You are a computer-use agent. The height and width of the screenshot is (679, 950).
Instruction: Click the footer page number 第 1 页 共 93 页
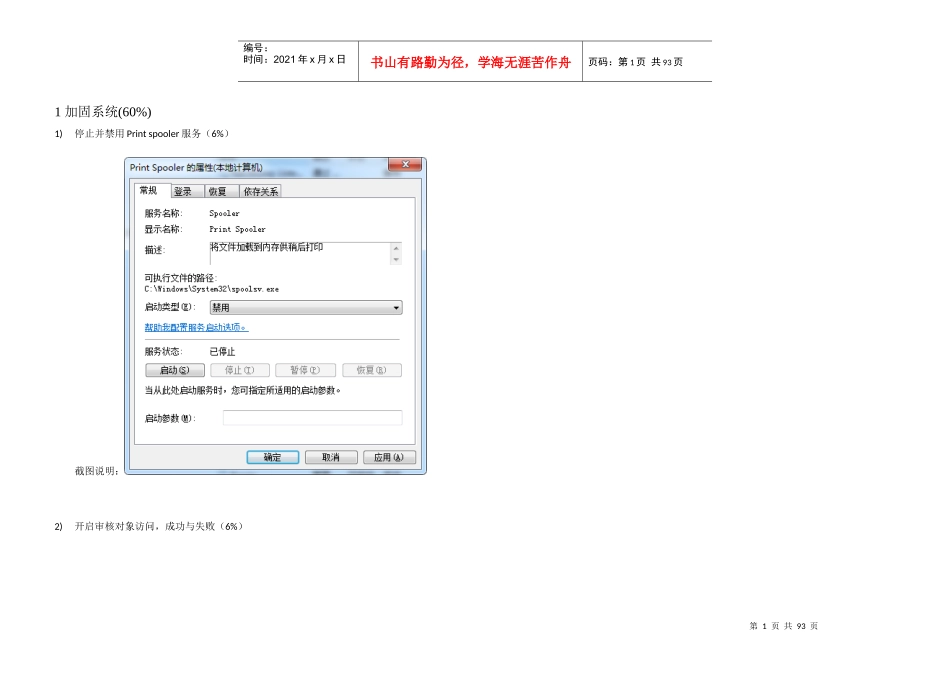pos(783,626)
